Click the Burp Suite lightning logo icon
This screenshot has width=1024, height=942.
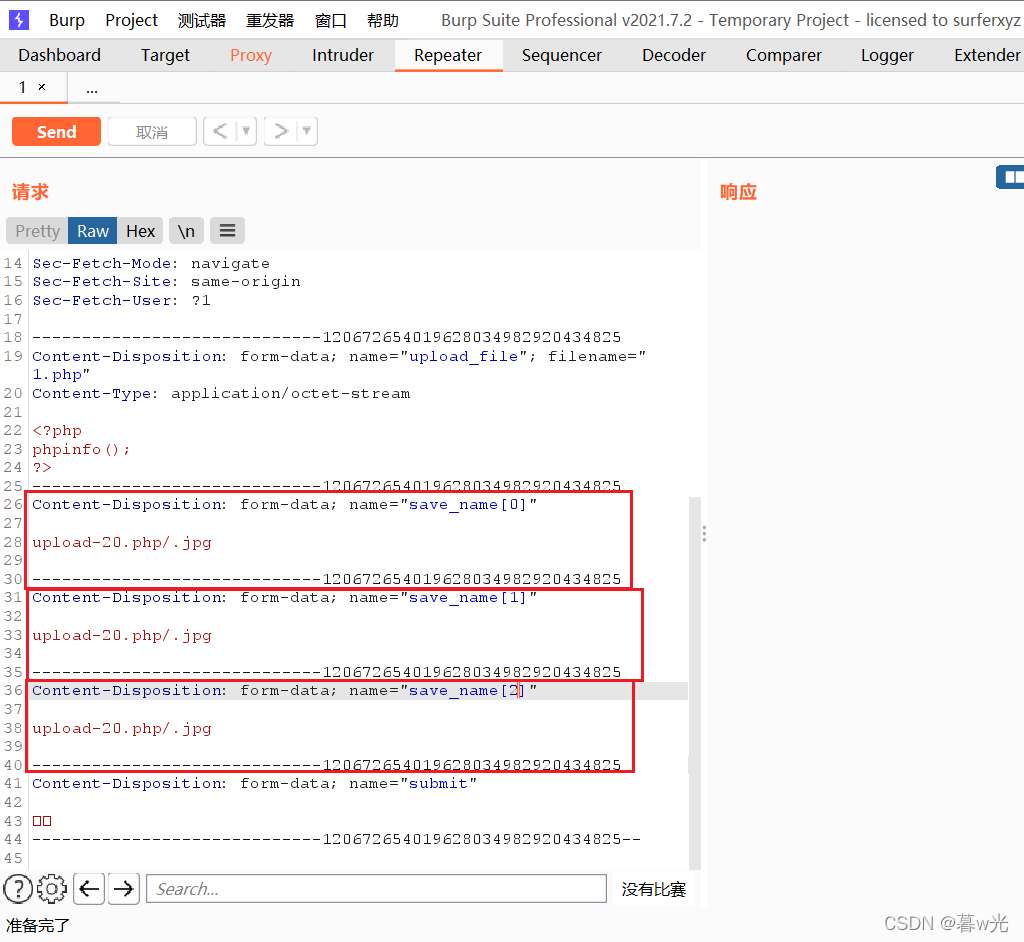pos(19,20)
